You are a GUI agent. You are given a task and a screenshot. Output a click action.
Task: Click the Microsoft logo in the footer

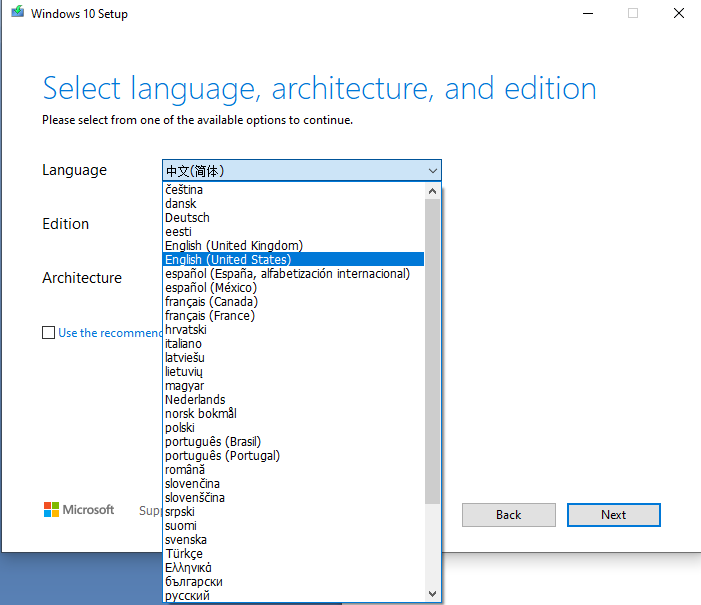tap(79, 509)
